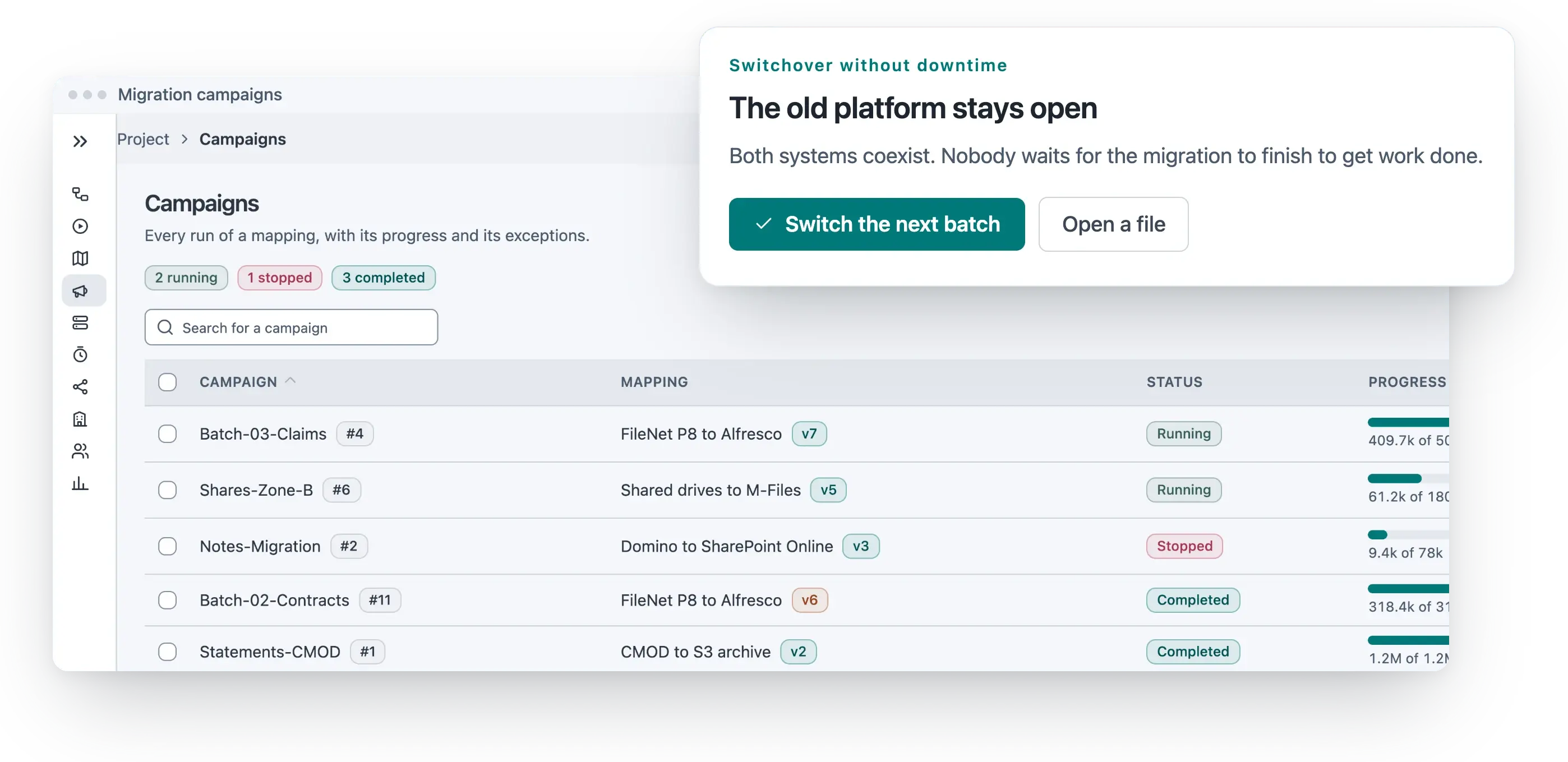Open the bar chart statistics sidebar icon
Viewport: 1568px width, 762px height.
(x=80, y=484)
